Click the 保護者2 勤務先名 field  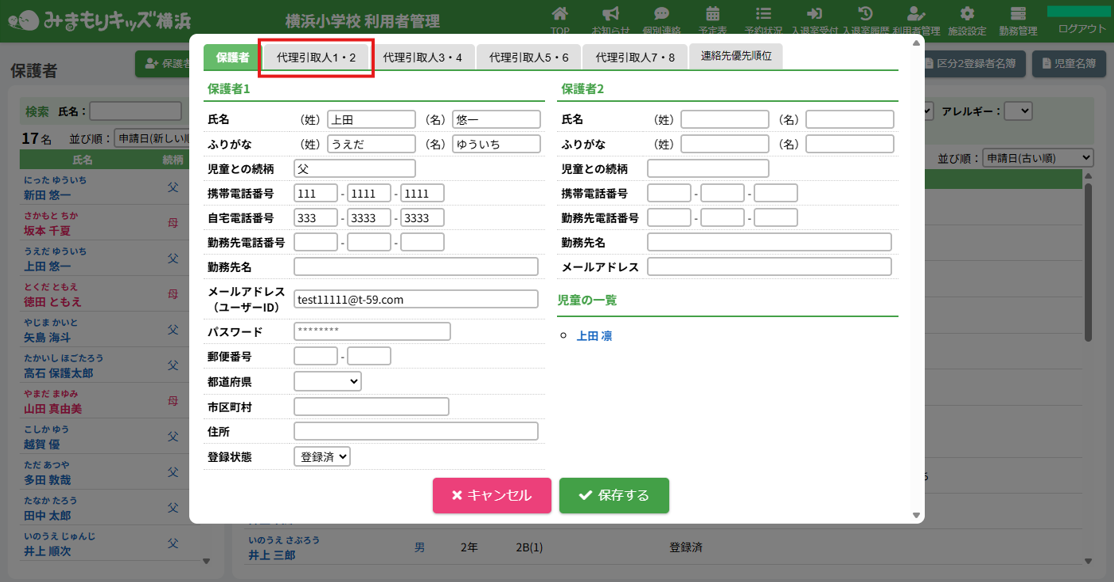pos(769,242)
